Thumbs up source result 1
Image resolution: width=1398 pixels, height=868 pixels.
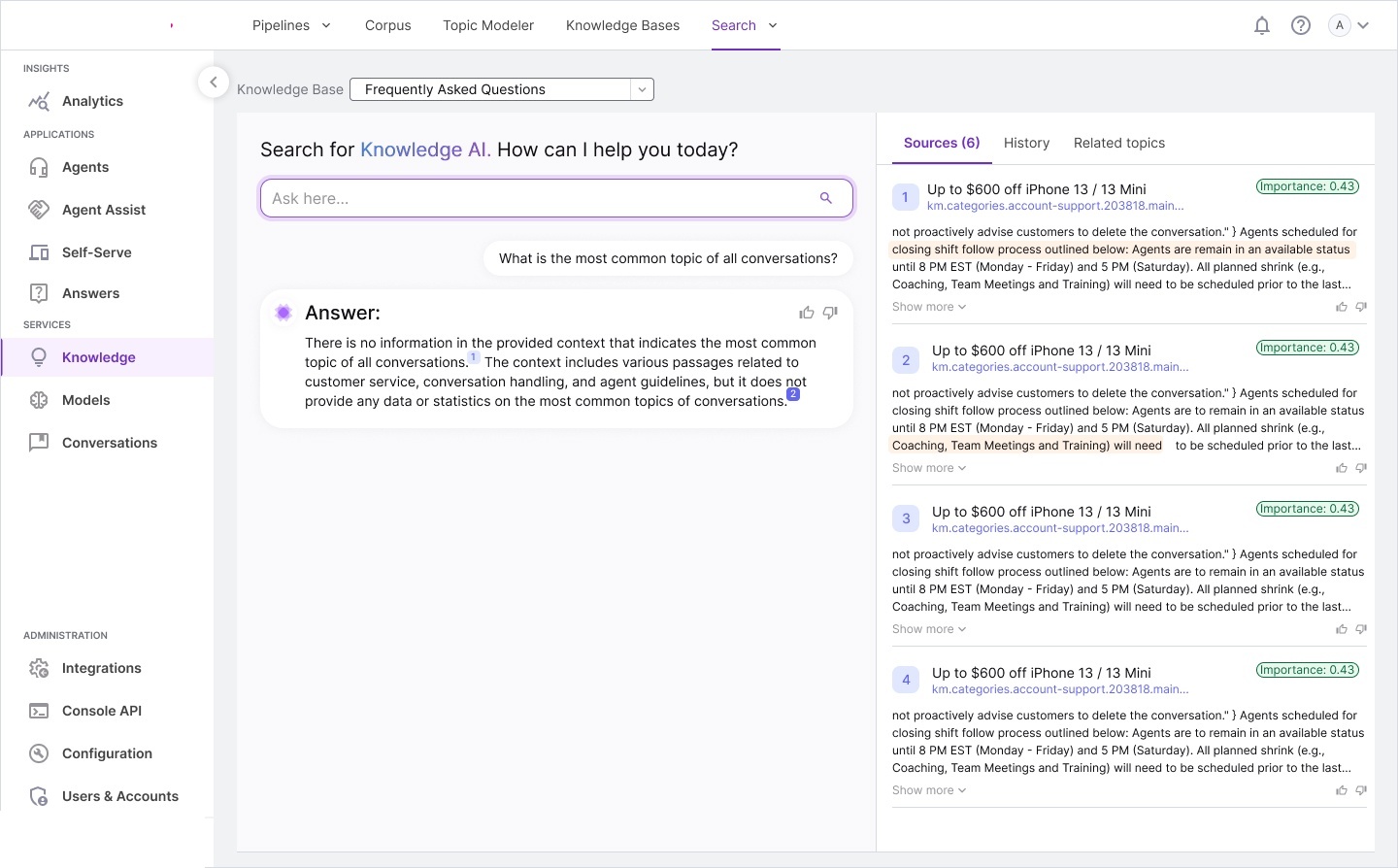point(1341,307)
